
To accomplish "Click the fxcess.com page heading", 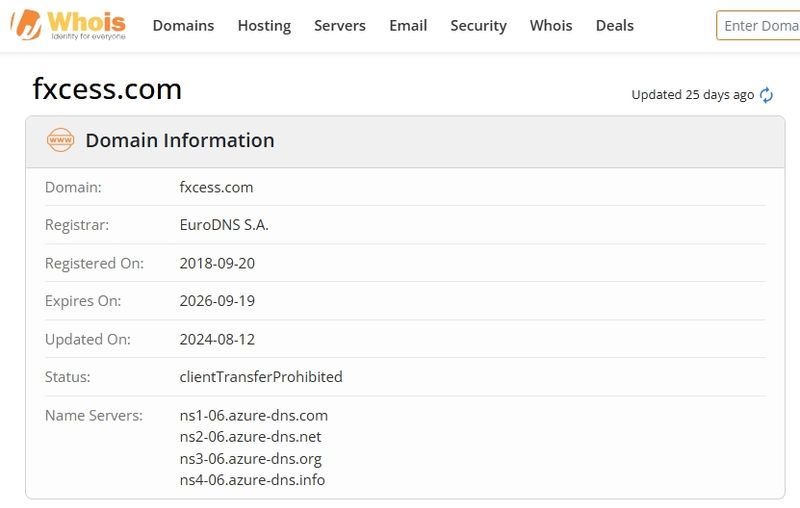I will [107, 89].
